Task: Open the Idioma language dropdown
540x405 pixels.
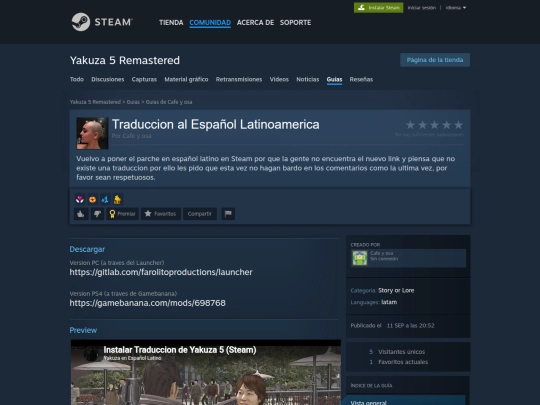Action: point(456,8)
